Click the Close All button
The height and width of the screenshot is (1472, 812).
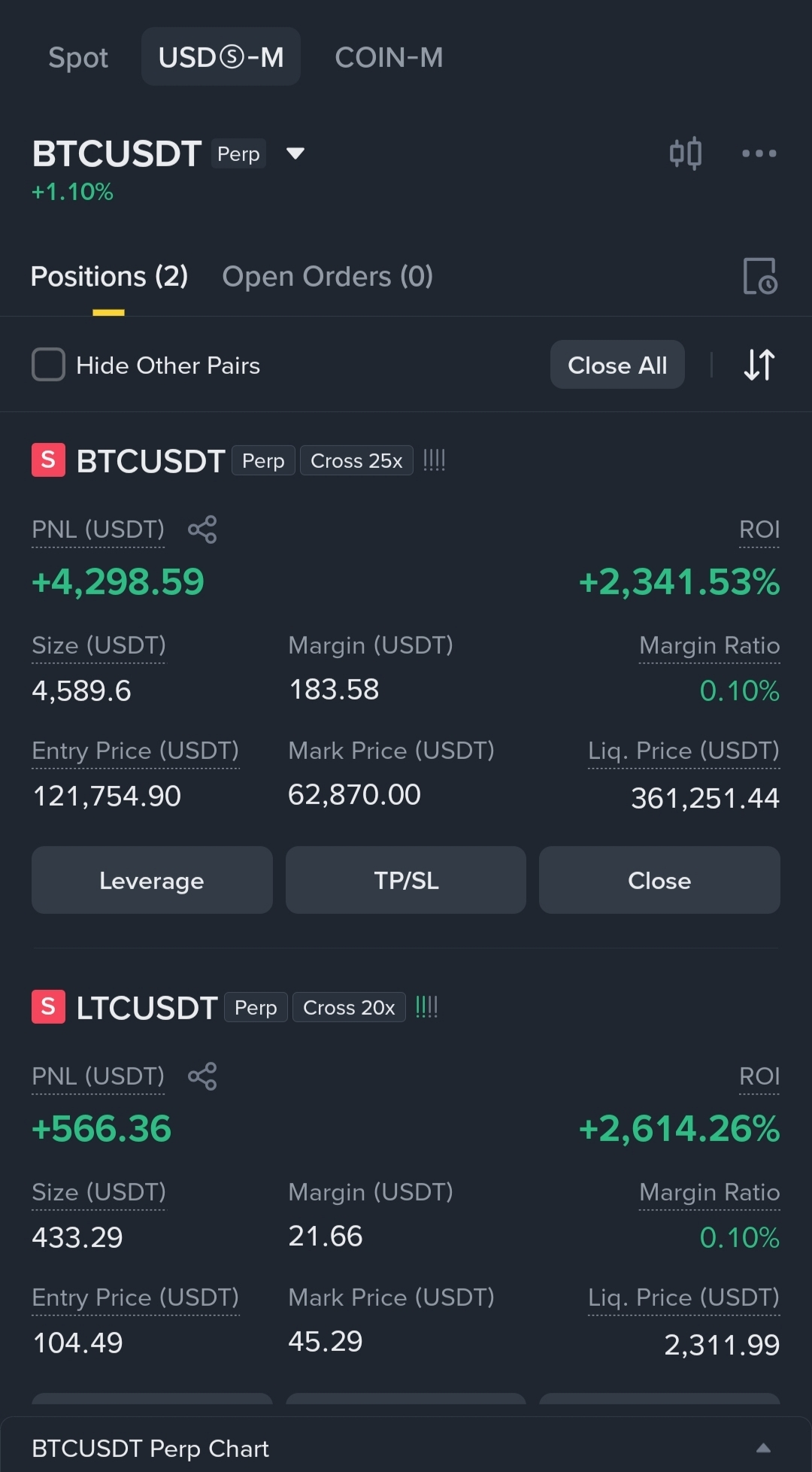[x=617, y=365]
